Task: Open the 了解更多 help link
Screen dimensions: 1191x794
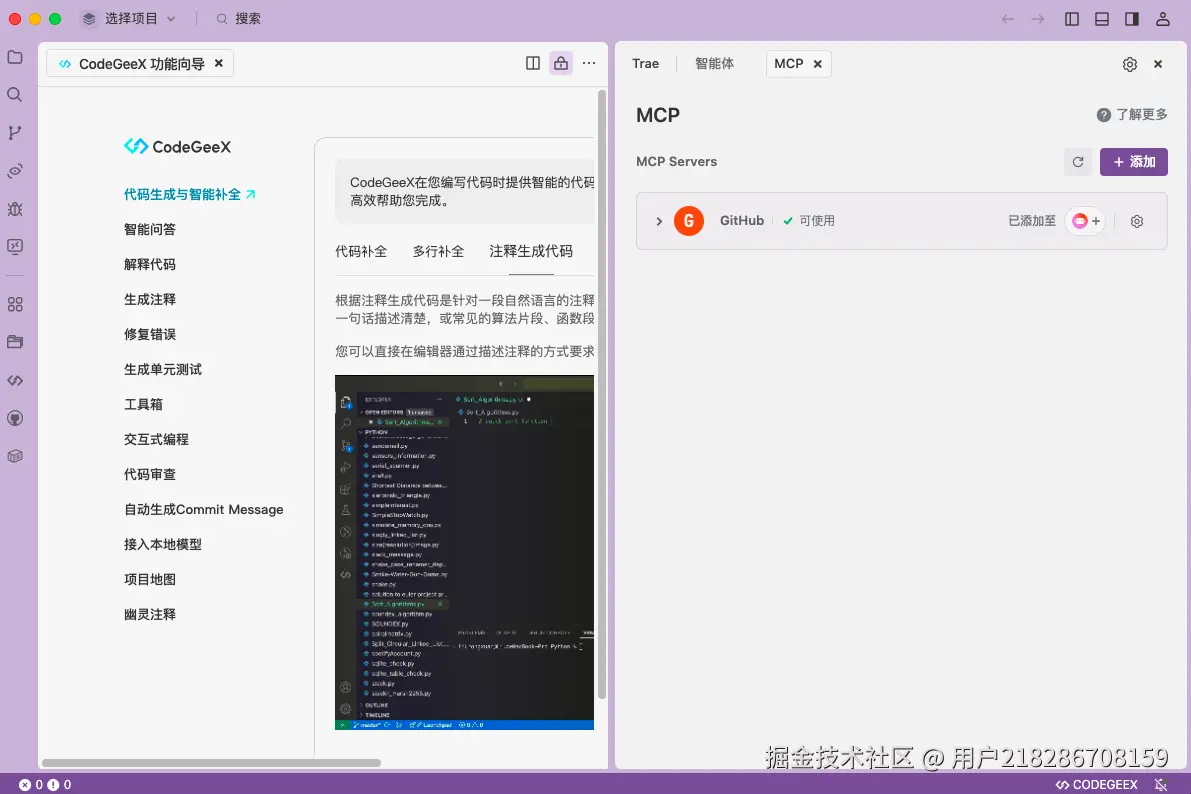Action: [1132, 115]
